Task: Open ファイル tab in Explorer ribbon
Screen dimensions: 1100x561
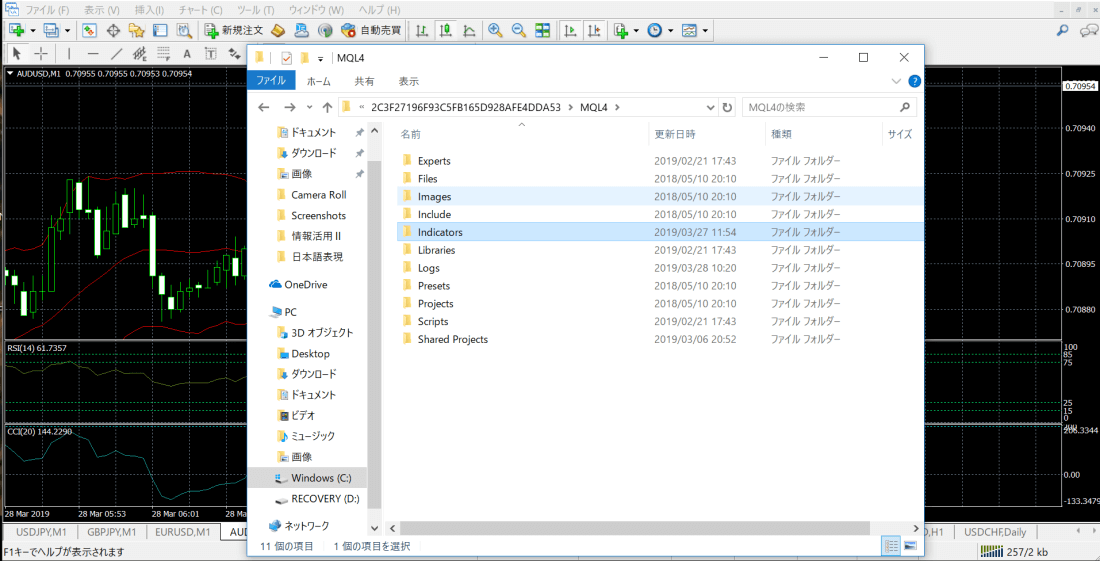Action: click(271, 81)
